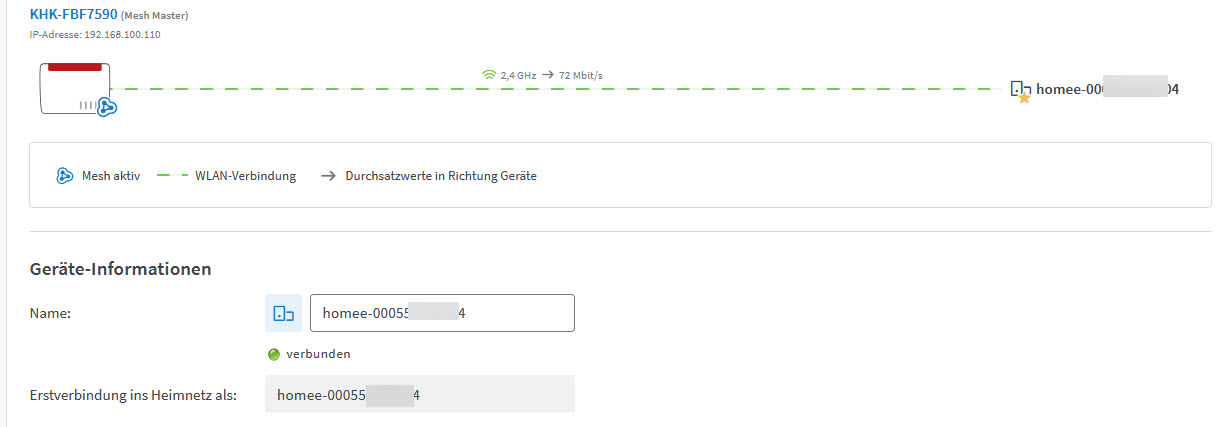
Task: Click the homee device icon with star
Action: [1020, 91]
